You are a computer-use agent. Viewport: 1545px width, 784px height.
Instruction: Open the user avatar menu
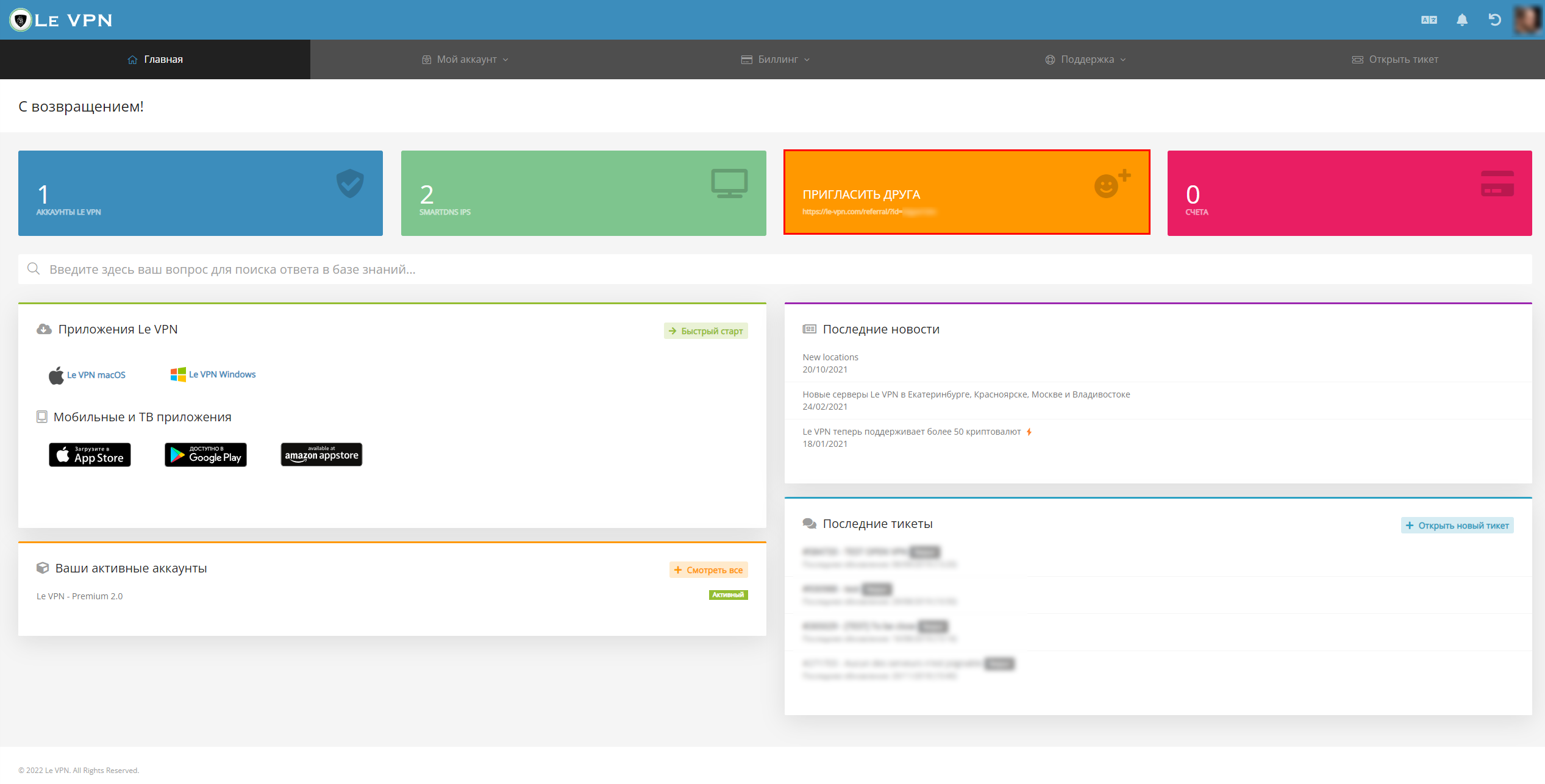(1528, 20)
